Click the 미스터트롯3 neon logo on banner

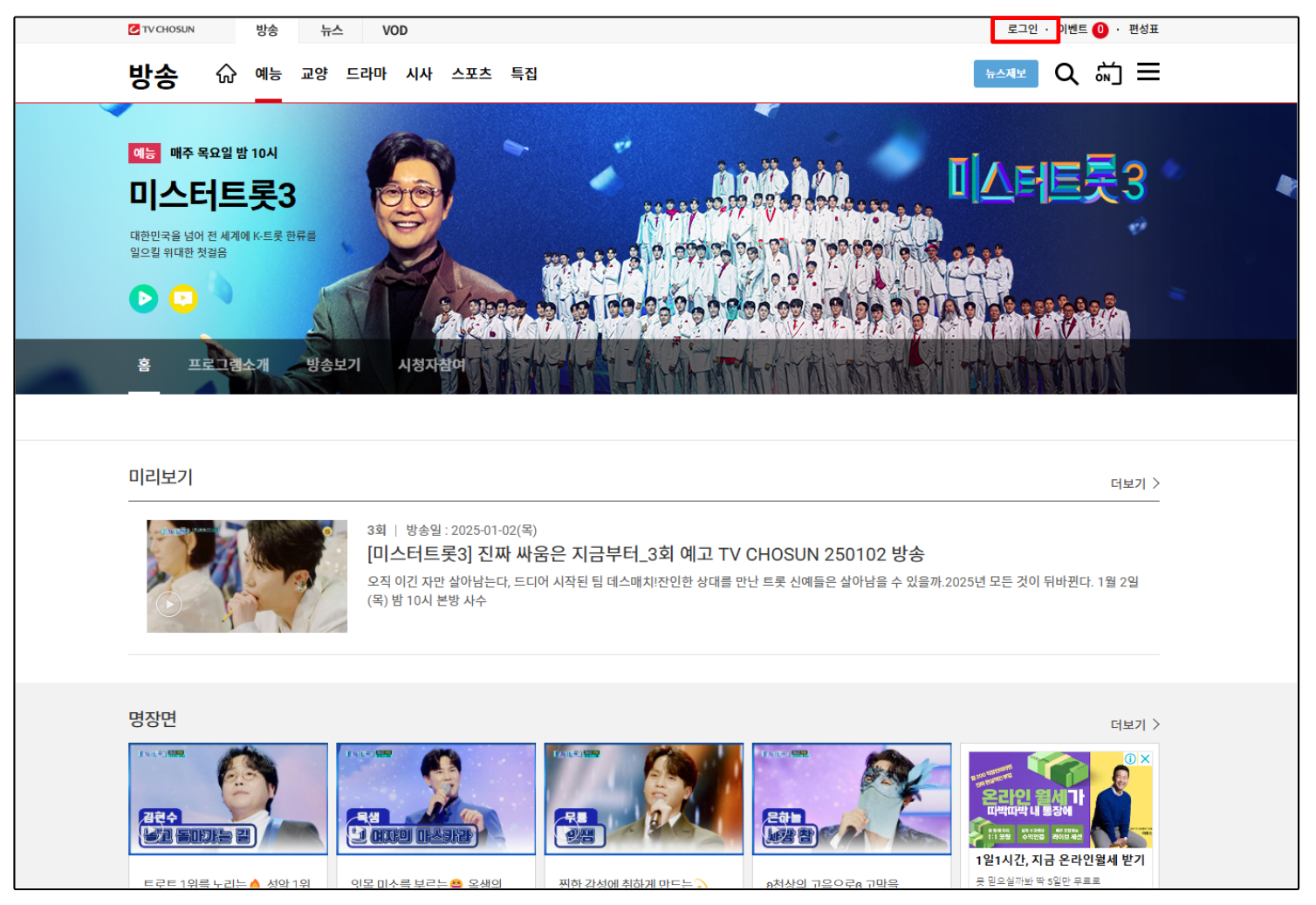coord(1047,179)
